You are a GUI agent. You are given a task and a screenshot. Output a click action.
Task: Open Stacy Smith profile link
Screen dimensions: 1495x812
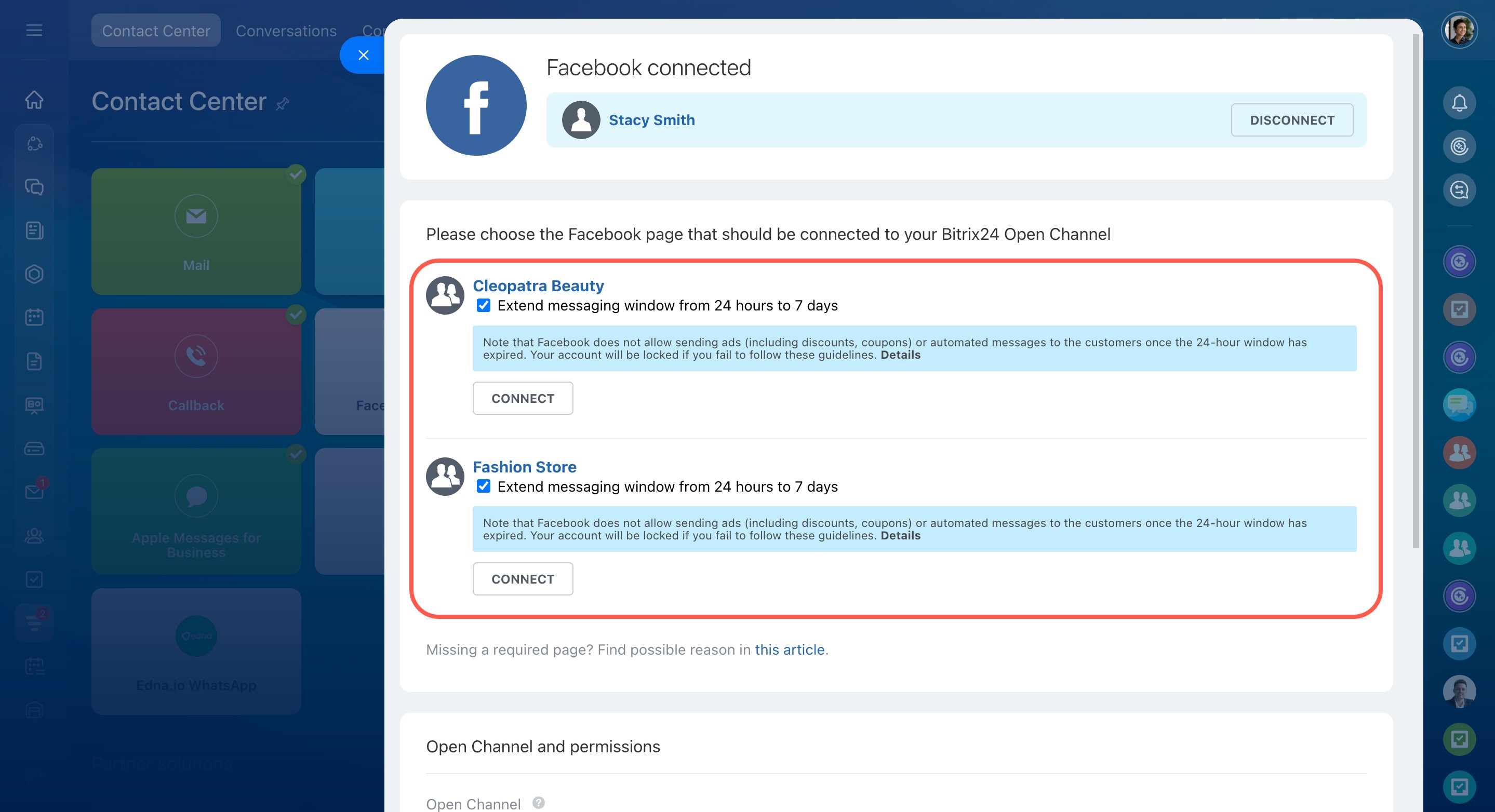tap(651, 120)
